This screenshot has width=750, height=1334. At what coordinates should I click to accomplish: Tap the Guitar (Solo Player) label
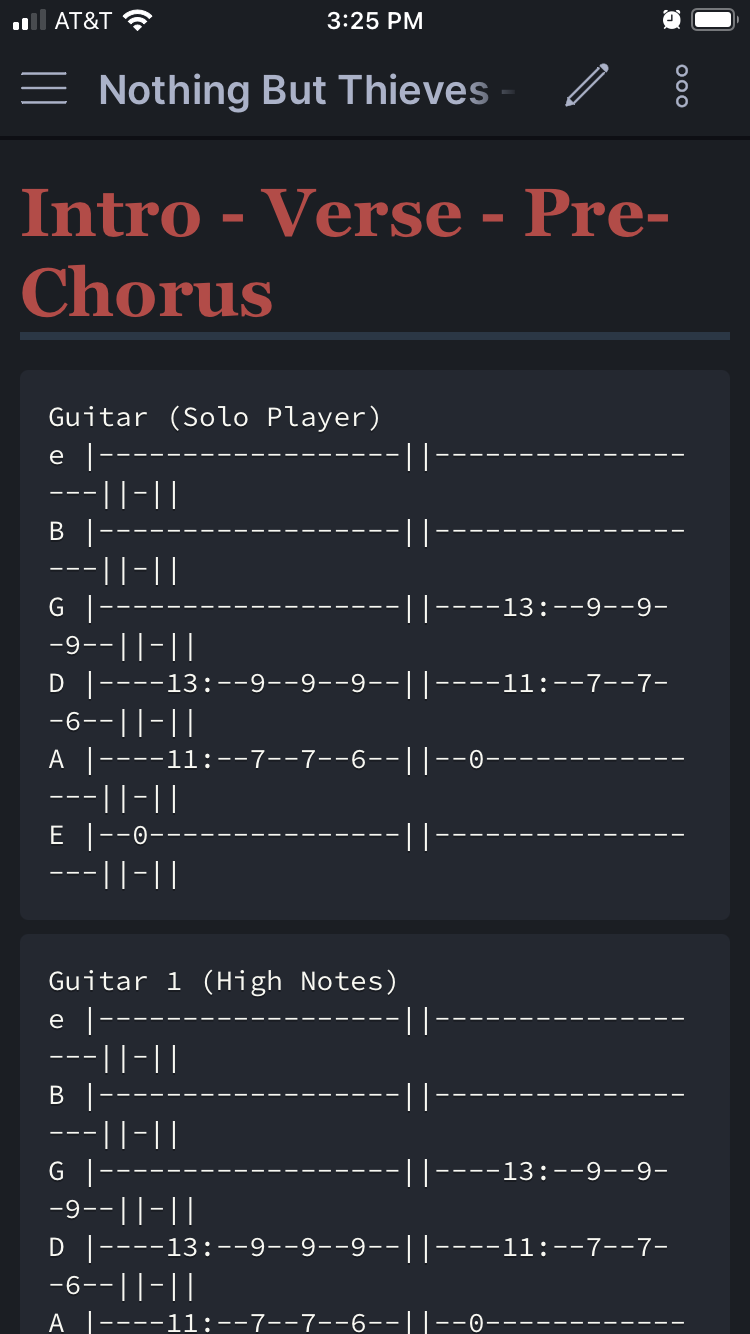tap(215, 417)
